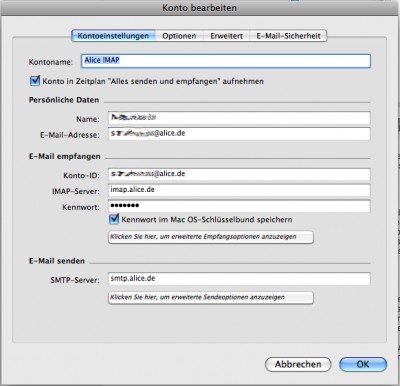
Task: Select the Erweitert tab
Action: (x=227, y=36)
